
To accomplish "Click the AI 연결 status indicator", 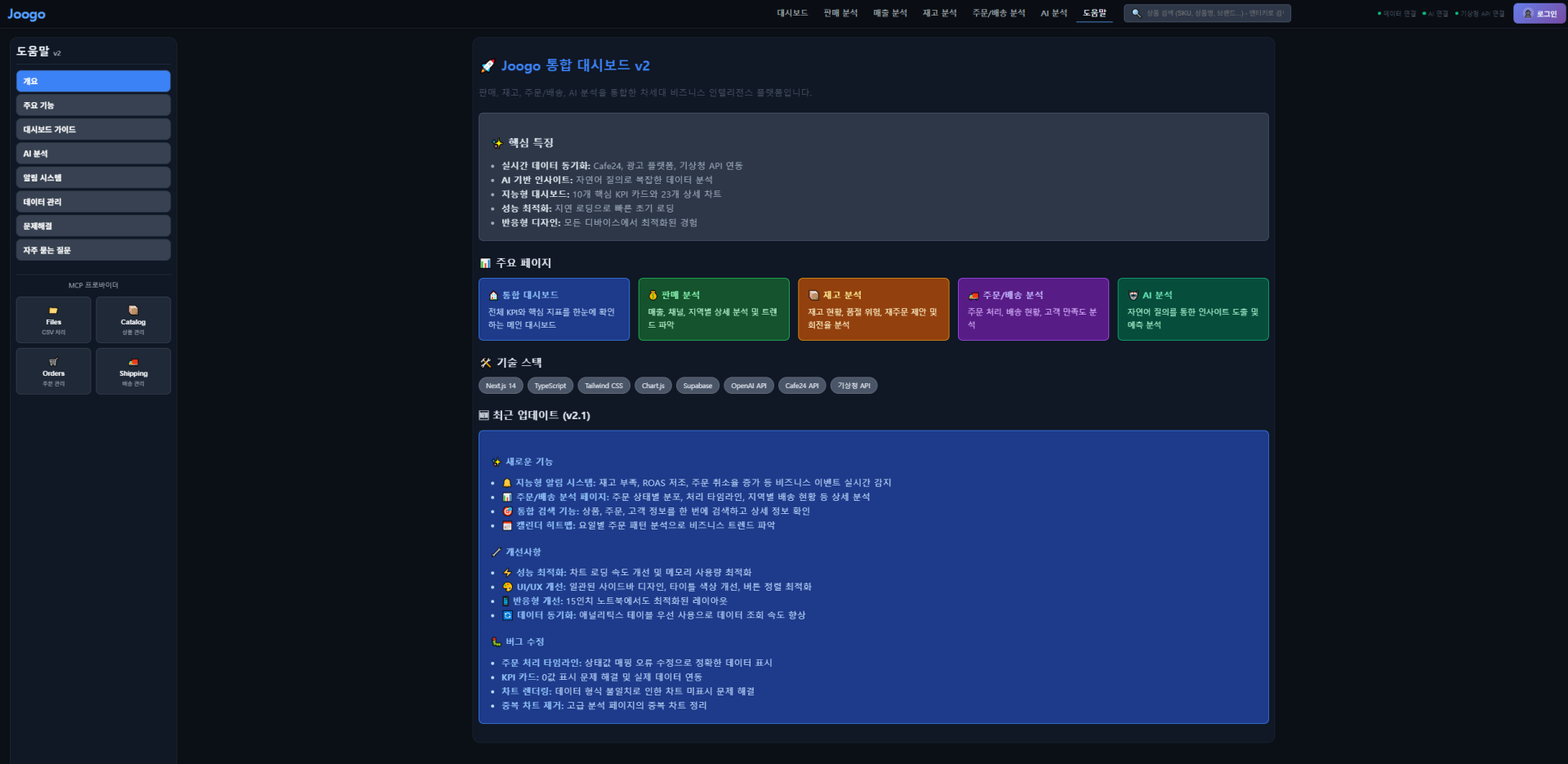I will [1435, 13].
